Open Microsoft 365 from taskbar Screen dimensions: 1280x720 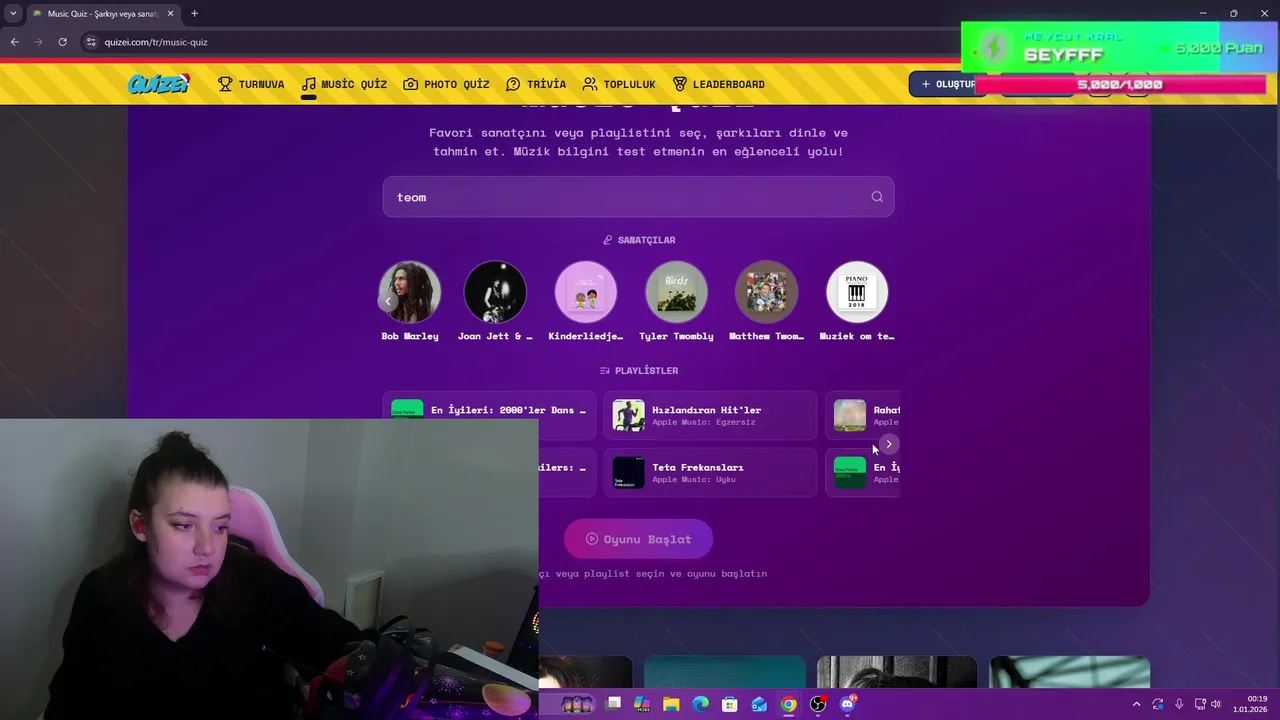(x=642, y=704)
